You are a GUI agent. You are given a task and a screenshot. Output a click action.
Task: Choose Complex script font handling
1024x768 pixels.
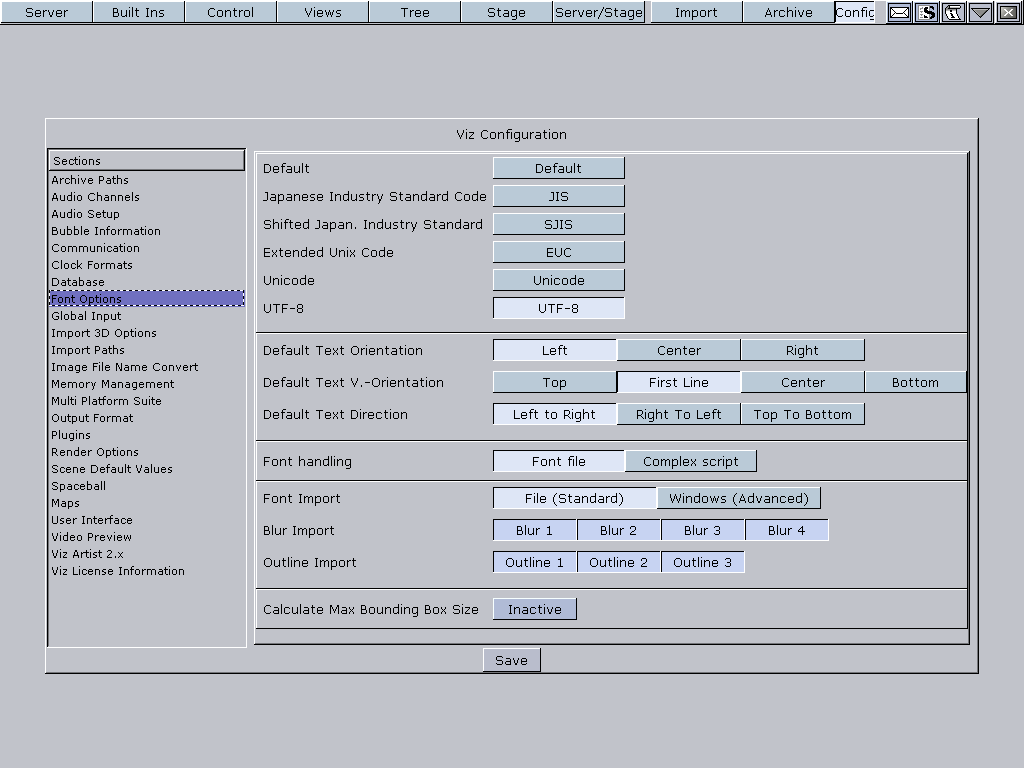coord(690,461)
